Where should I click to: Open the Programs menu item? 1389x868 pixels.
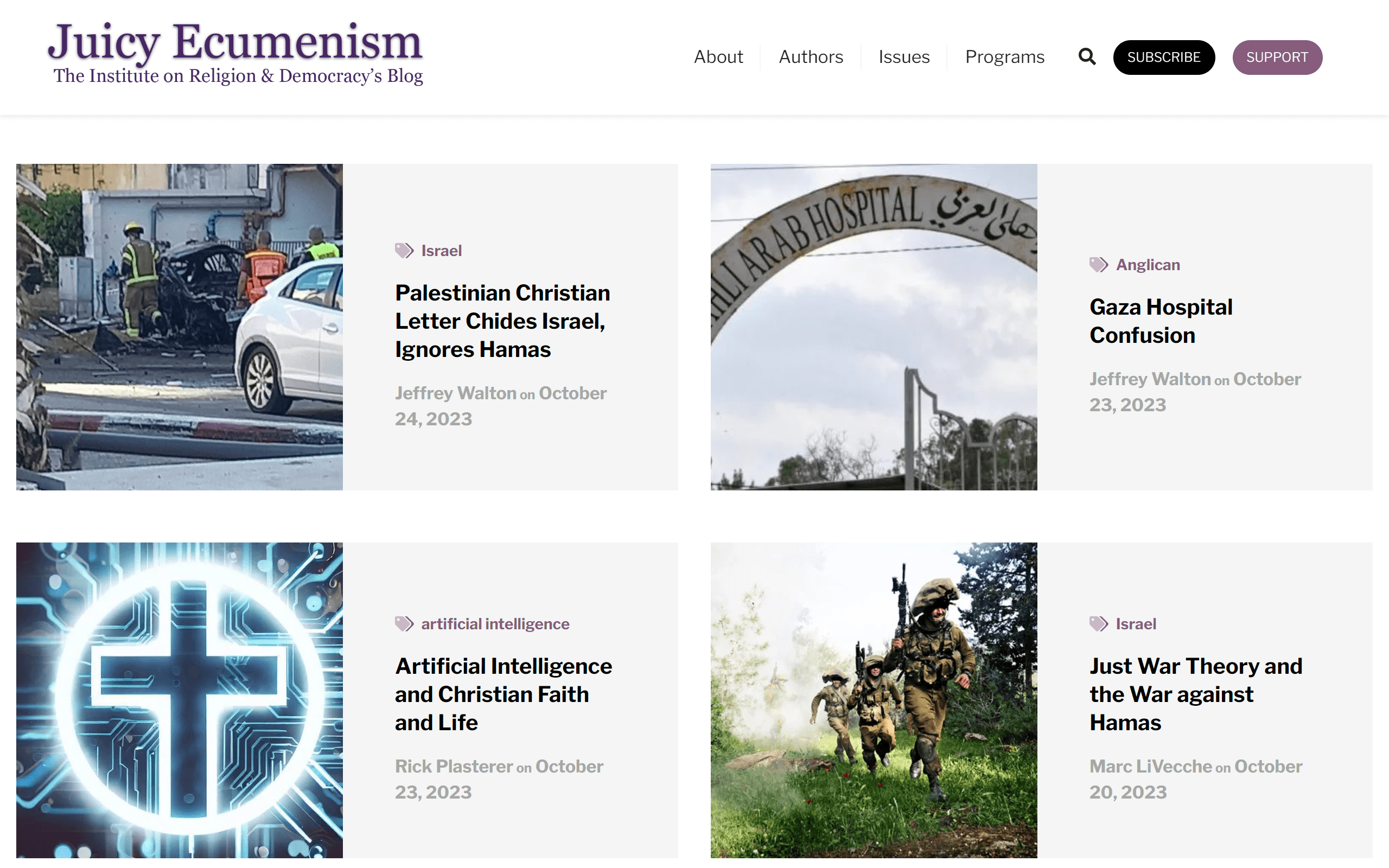pyautogui.click(x=1004, y=56)
